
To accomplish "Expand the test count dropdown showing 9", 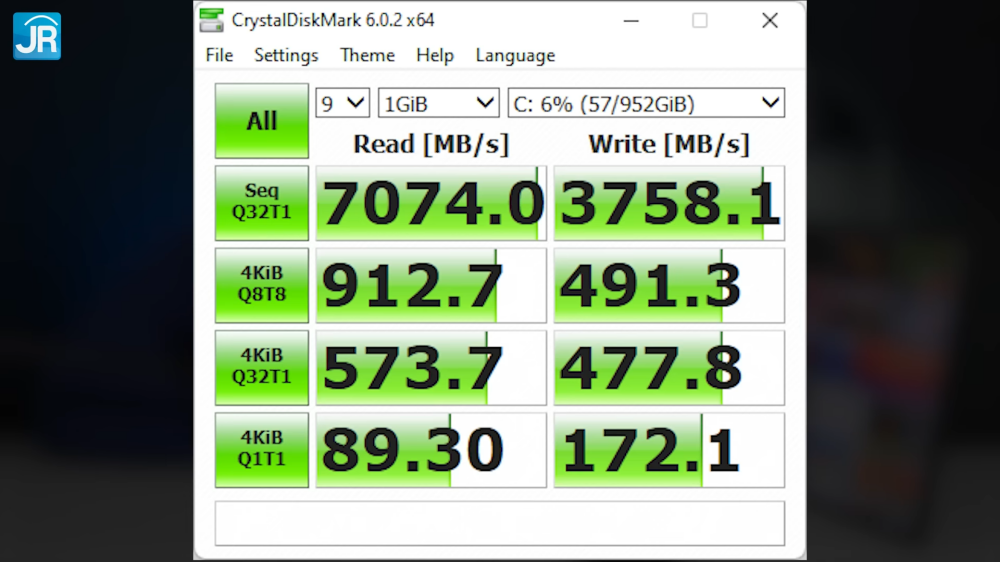I will (x=342, y=103).
